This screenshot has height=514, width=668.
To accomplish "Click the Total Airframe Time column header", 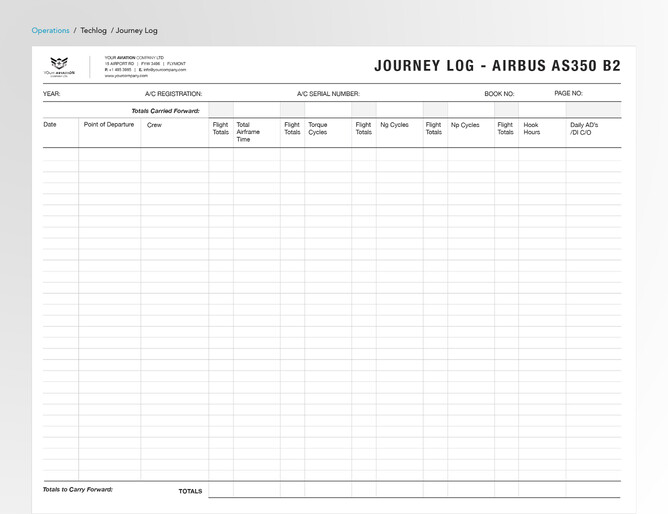I will [x=248, y=132].
